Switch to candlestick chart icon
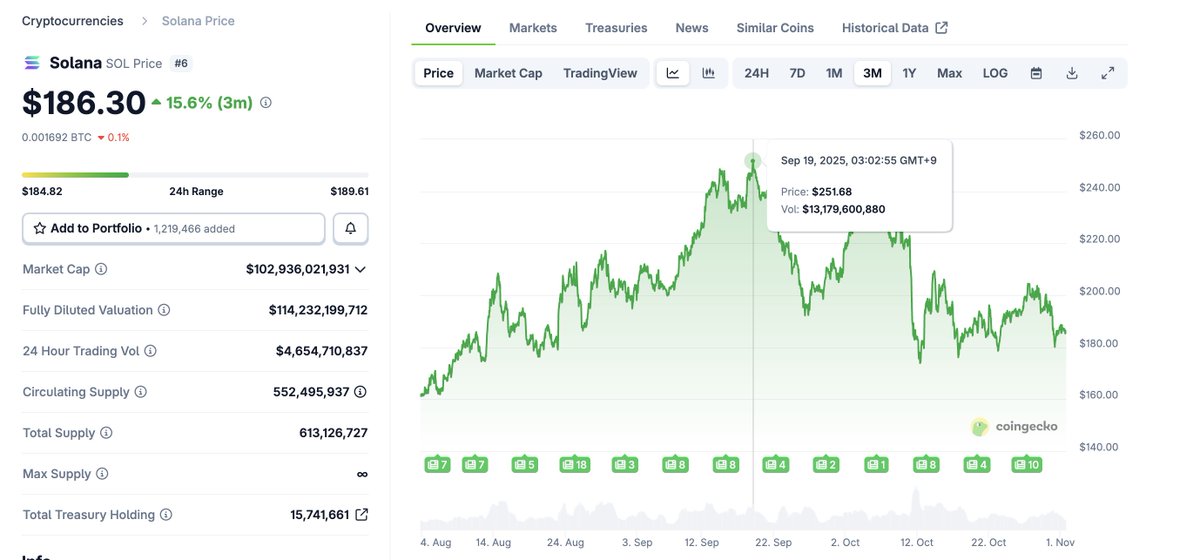Screen dimensions: 1200x560 708,73
